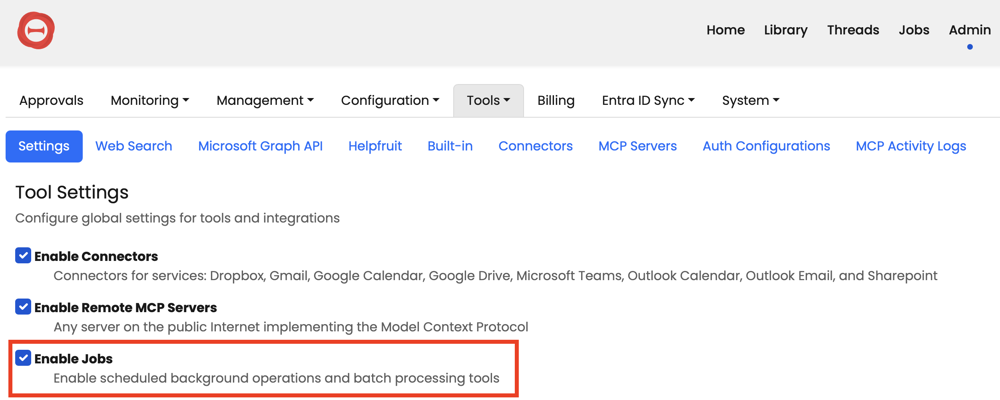
Task: Open the Jobs page in top navigation
Action: point(914,30)
